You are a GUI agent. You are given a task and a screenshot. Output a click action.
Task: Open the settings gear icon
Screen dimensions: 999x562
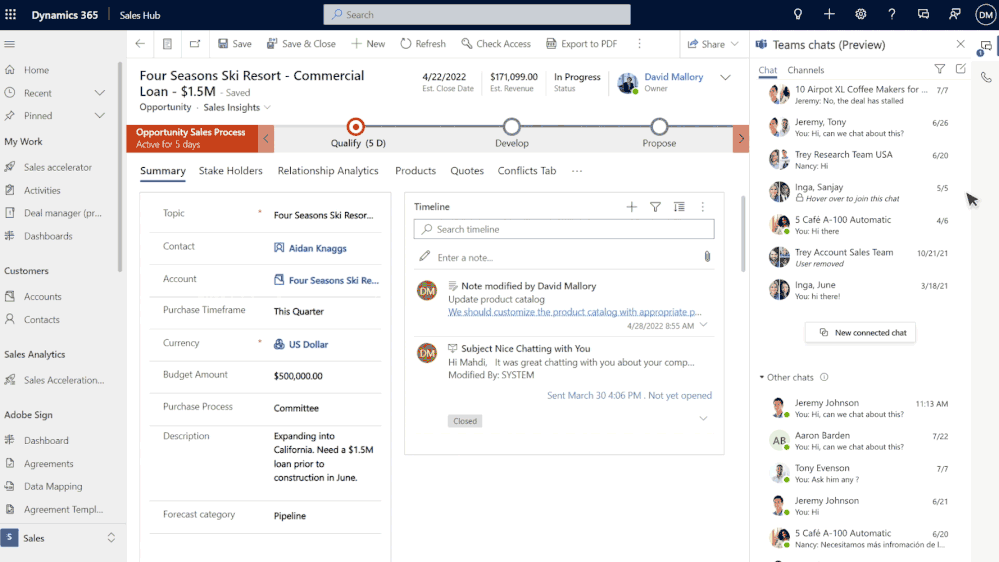coord(860,14)
